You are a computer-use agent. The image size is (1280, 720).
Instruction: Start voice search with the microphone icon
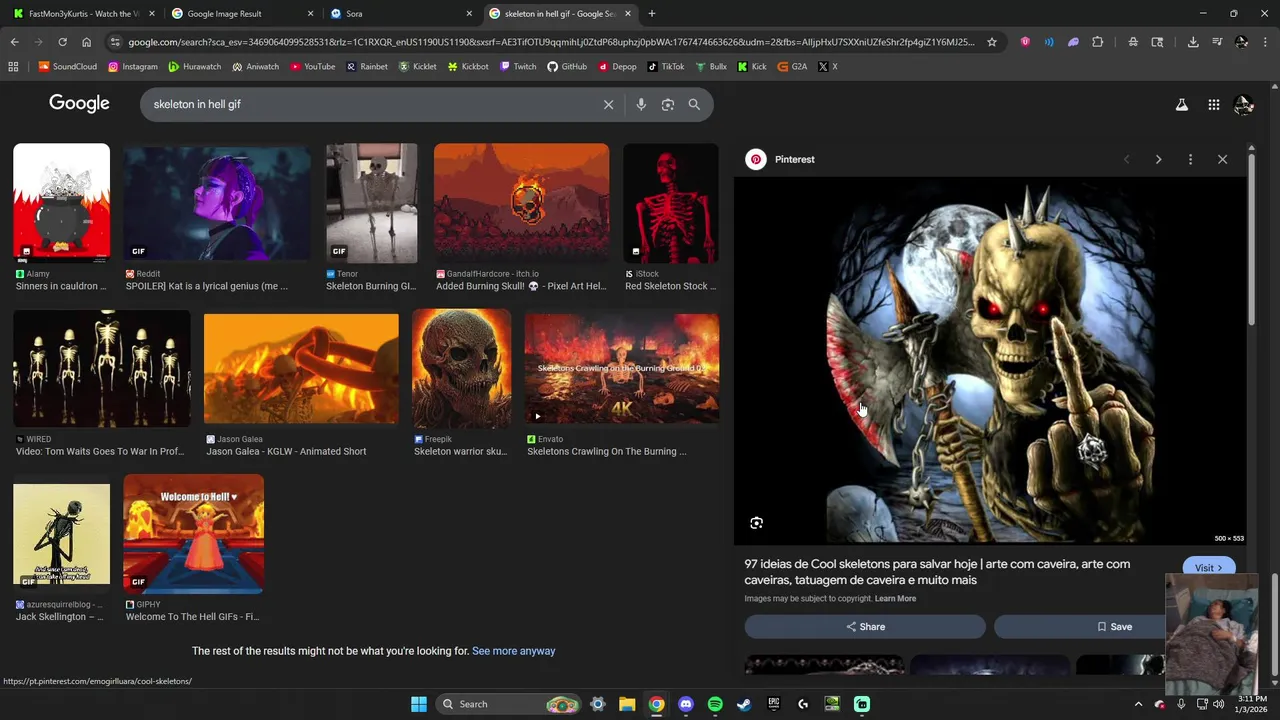(x=641, y=104)
